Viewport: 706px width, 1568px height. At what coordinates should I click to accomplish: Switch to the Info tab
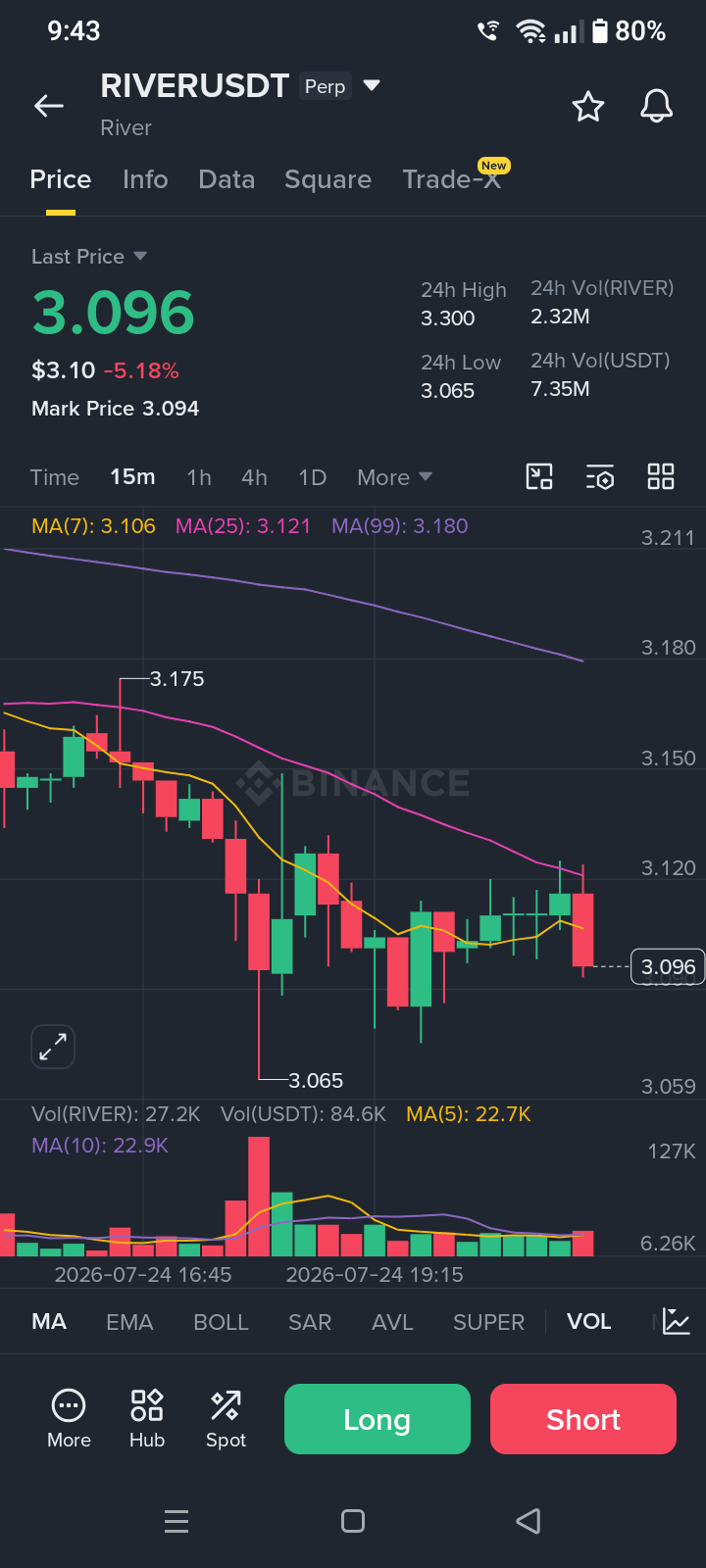pyautogui.click(x=145, y=179)
